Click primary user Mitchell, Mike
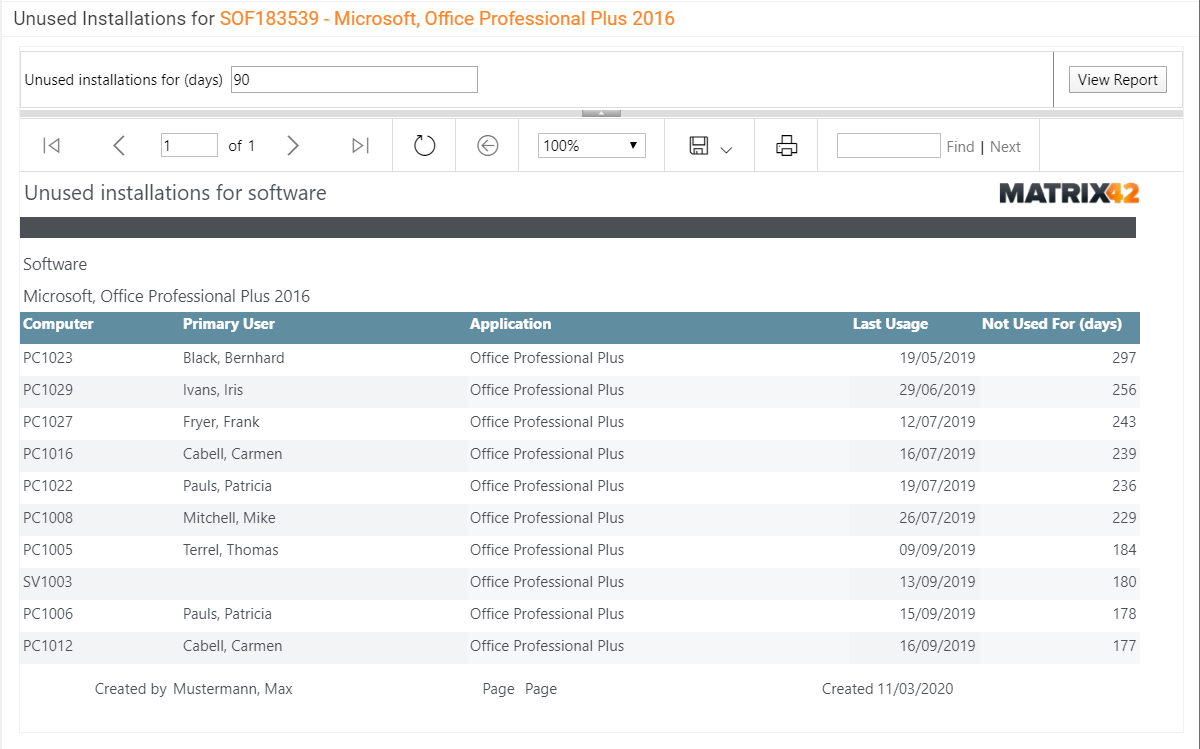The image size is (1200, 749). click(x=229, y=518)
